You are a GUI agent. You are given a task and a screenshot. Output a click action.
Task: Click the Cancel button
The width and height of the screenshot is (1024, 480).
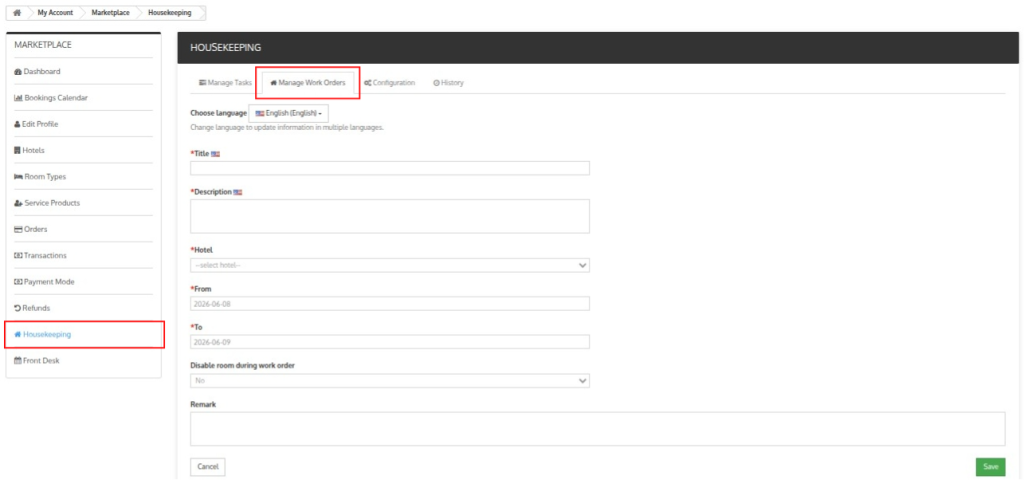[x=208, y=467]
